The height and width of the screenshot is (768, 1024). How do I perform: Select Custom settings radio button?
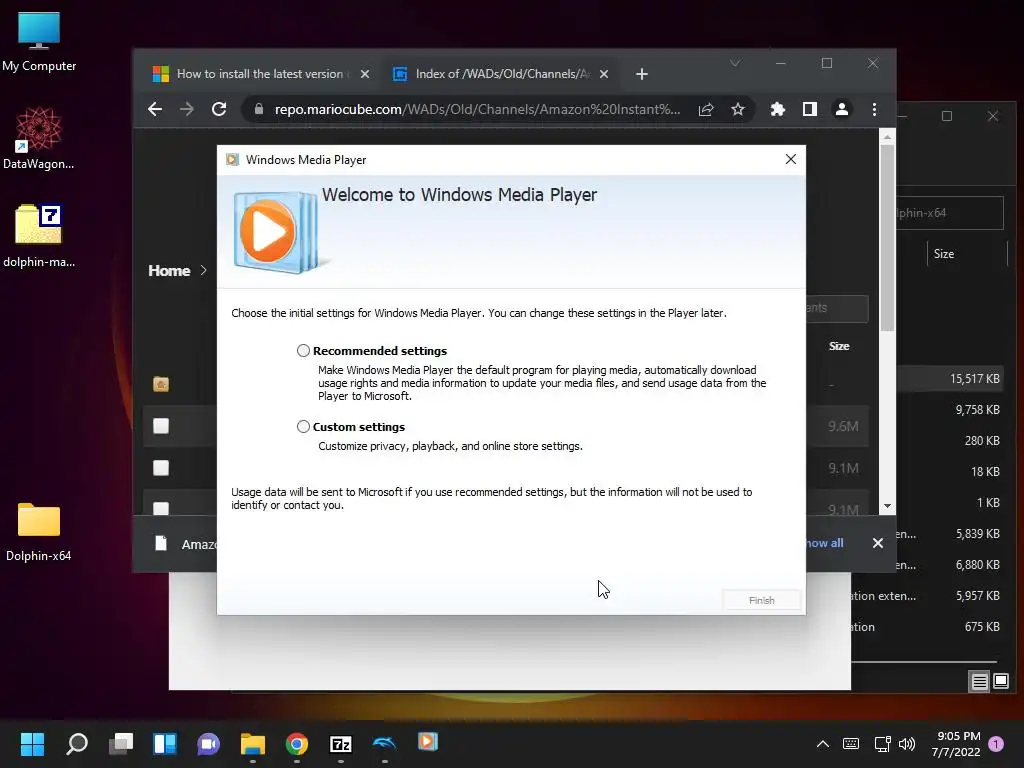click(x=303, y=426)
